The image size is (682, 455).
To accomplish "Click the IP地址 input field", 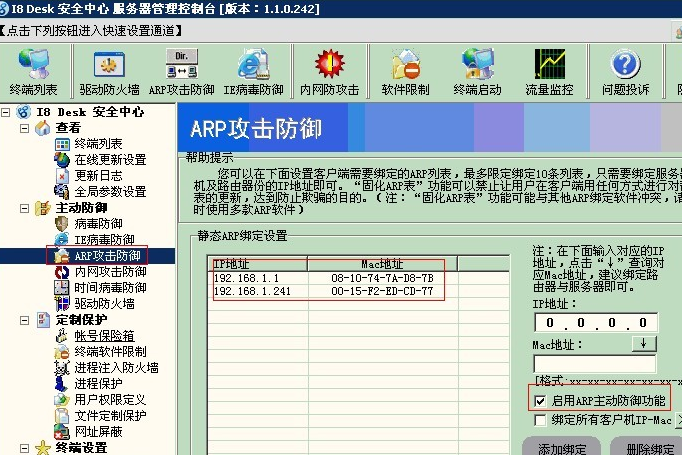I will [595, 323].
